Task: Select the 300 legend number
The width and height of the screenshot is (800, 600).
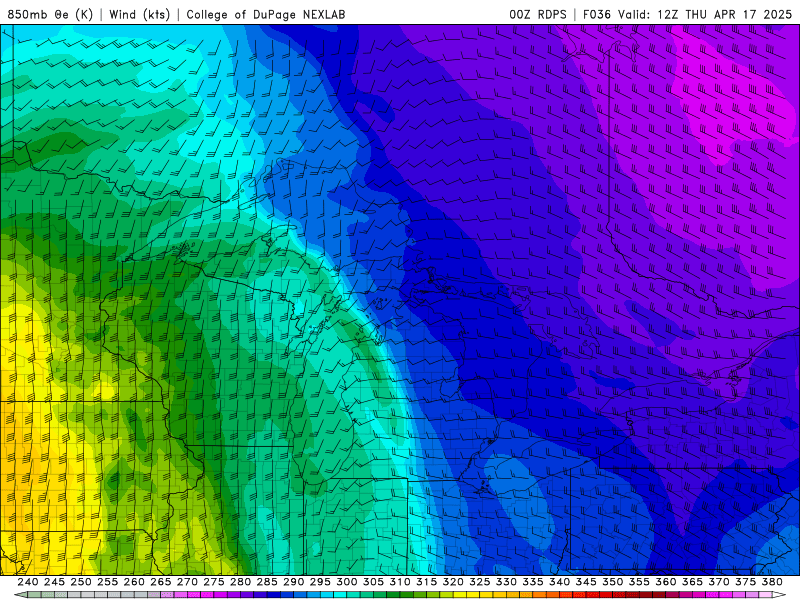Action: [x=346, y=582]
